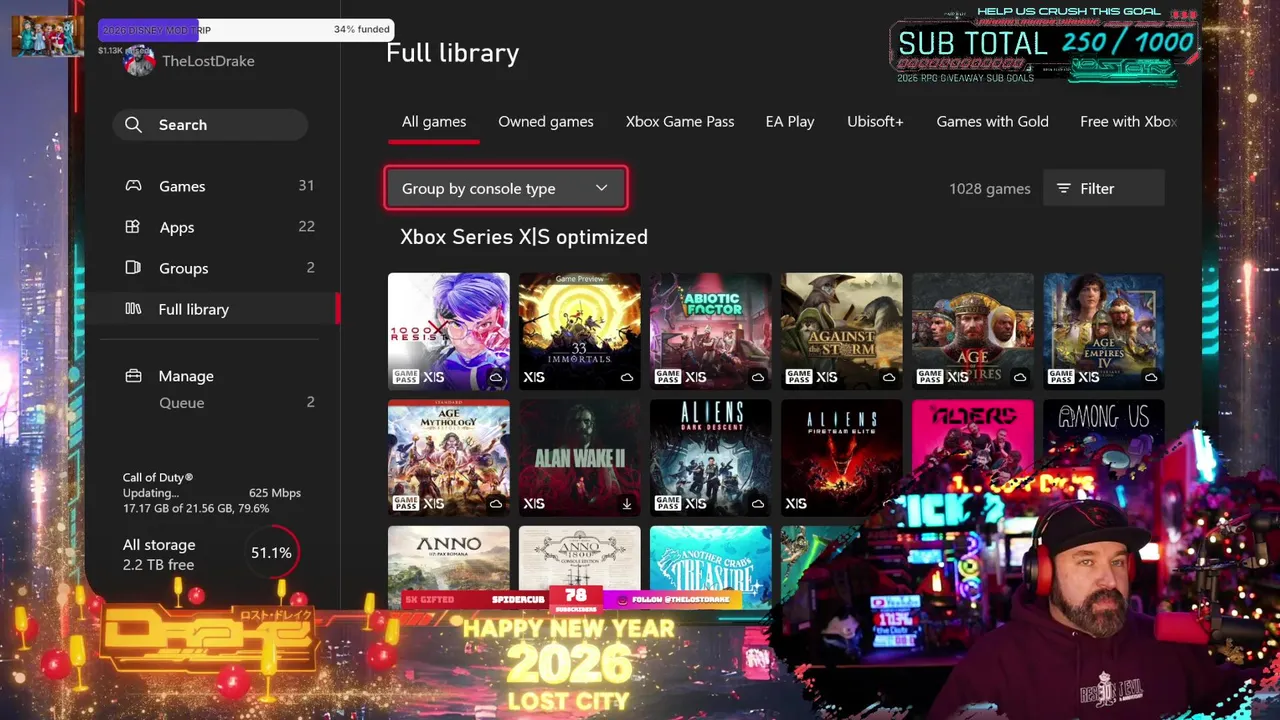
Task: Click the dropdown chevron arrow in Group by
Action: [x=601, y=188]
